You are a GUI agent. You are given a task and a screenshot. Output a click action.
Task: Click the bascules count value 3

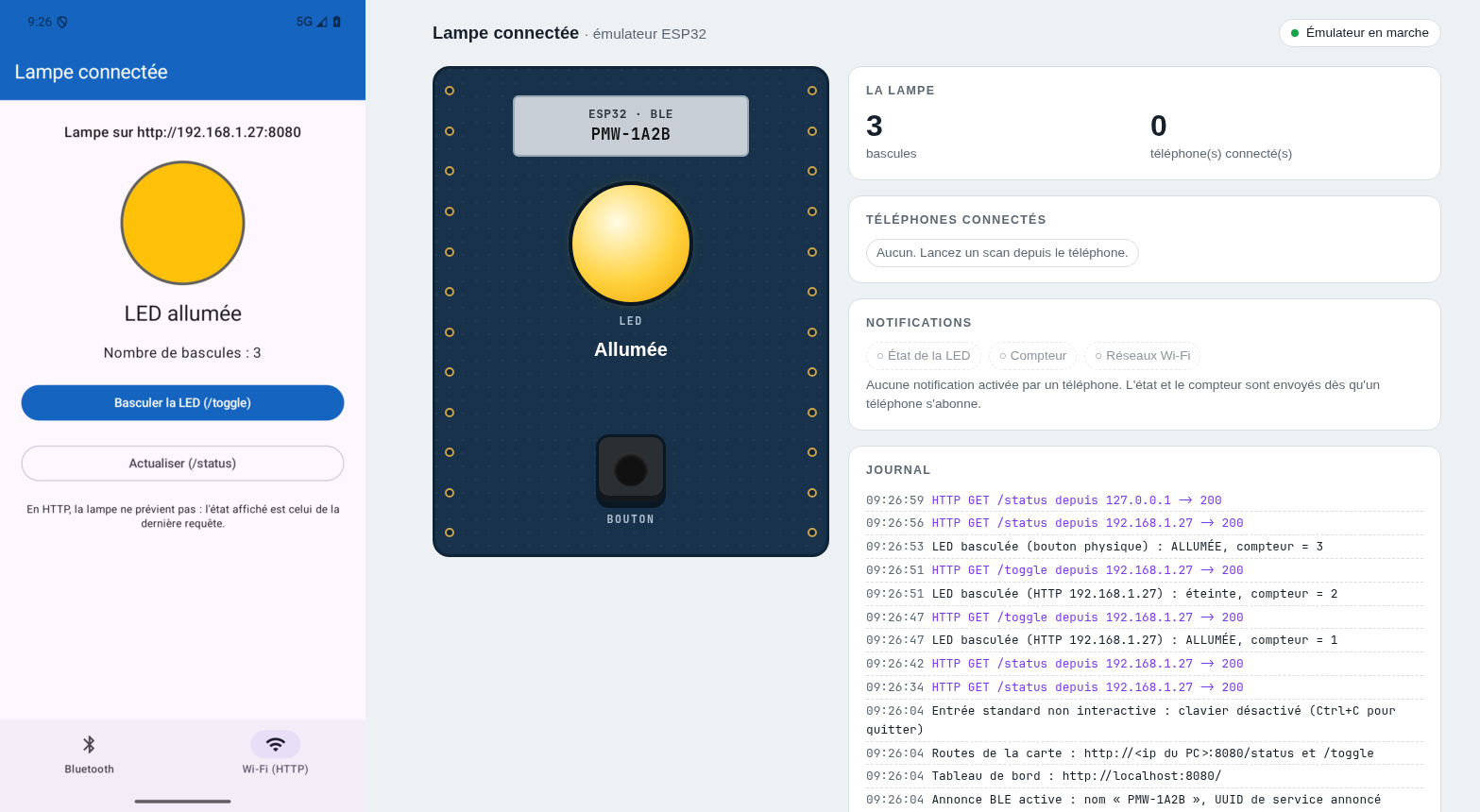tap(875, 126)
